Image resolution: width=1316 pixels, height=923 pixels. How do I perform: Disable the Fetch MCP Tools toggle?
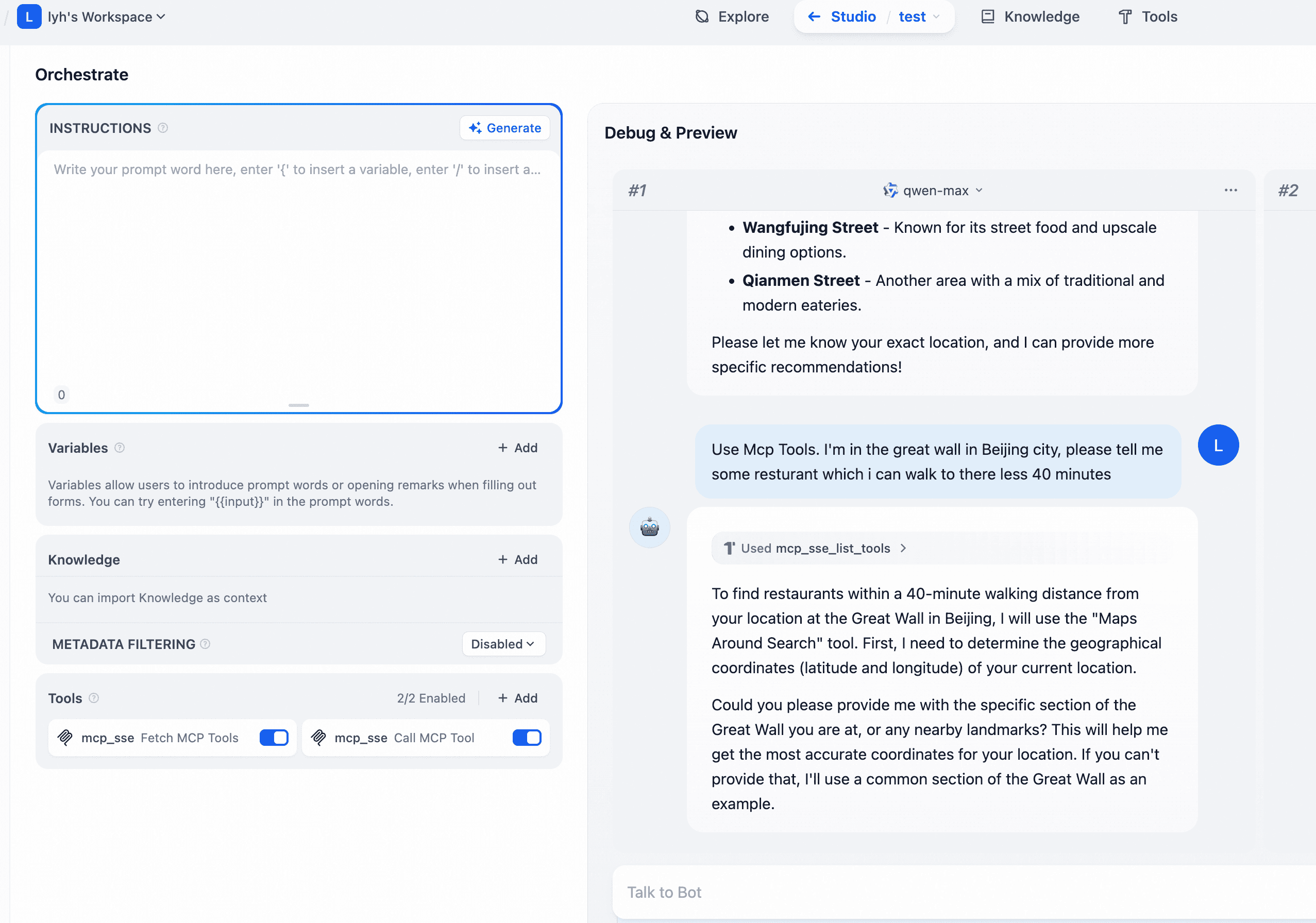coord(274,738)
